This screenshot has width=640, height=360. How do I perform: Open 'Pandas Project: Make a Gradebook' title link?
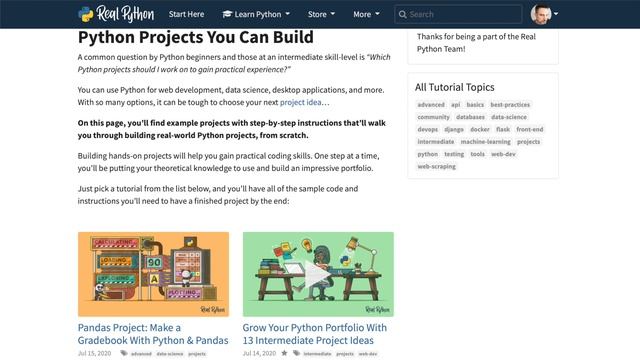[153, 334]
